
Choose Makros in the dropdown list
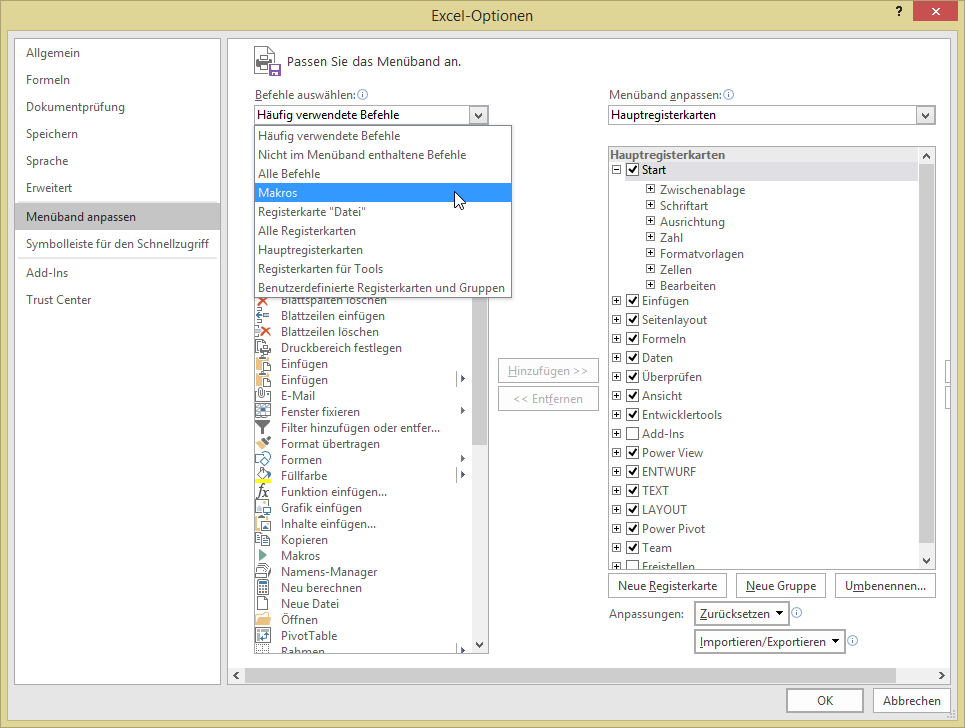click(383, 193)
